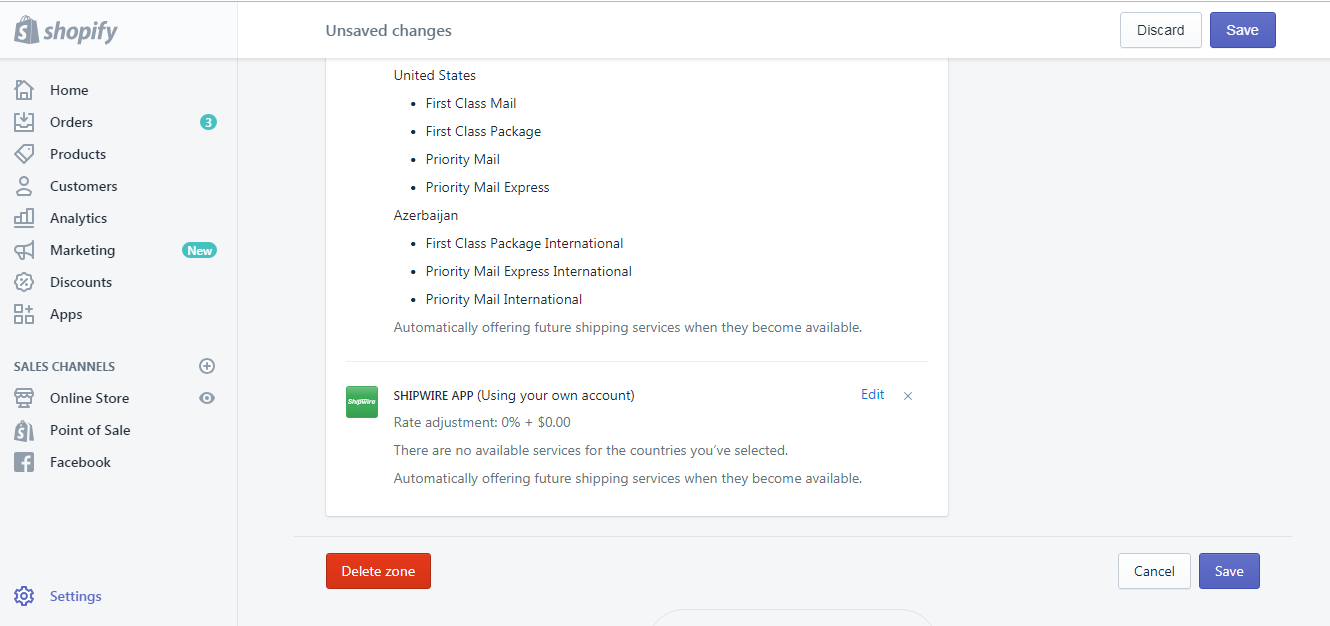Click the SALES CHANNELS heading
Viewport: 1330px width, 626px height.
pyautogui.click(x=64, y=366)
